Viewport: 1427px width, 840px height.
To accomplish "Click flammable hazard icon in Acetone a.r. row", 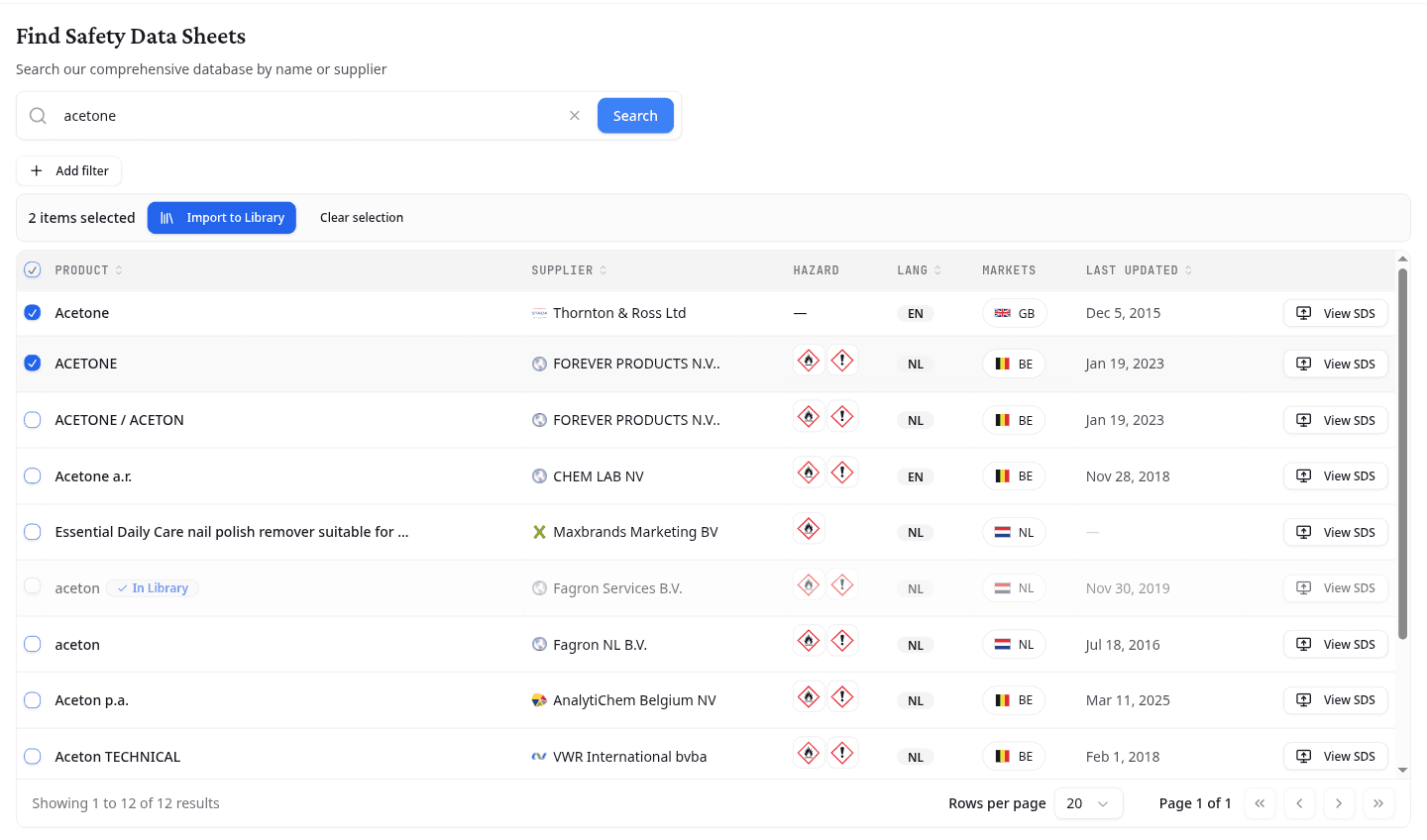I will point(810,472).
